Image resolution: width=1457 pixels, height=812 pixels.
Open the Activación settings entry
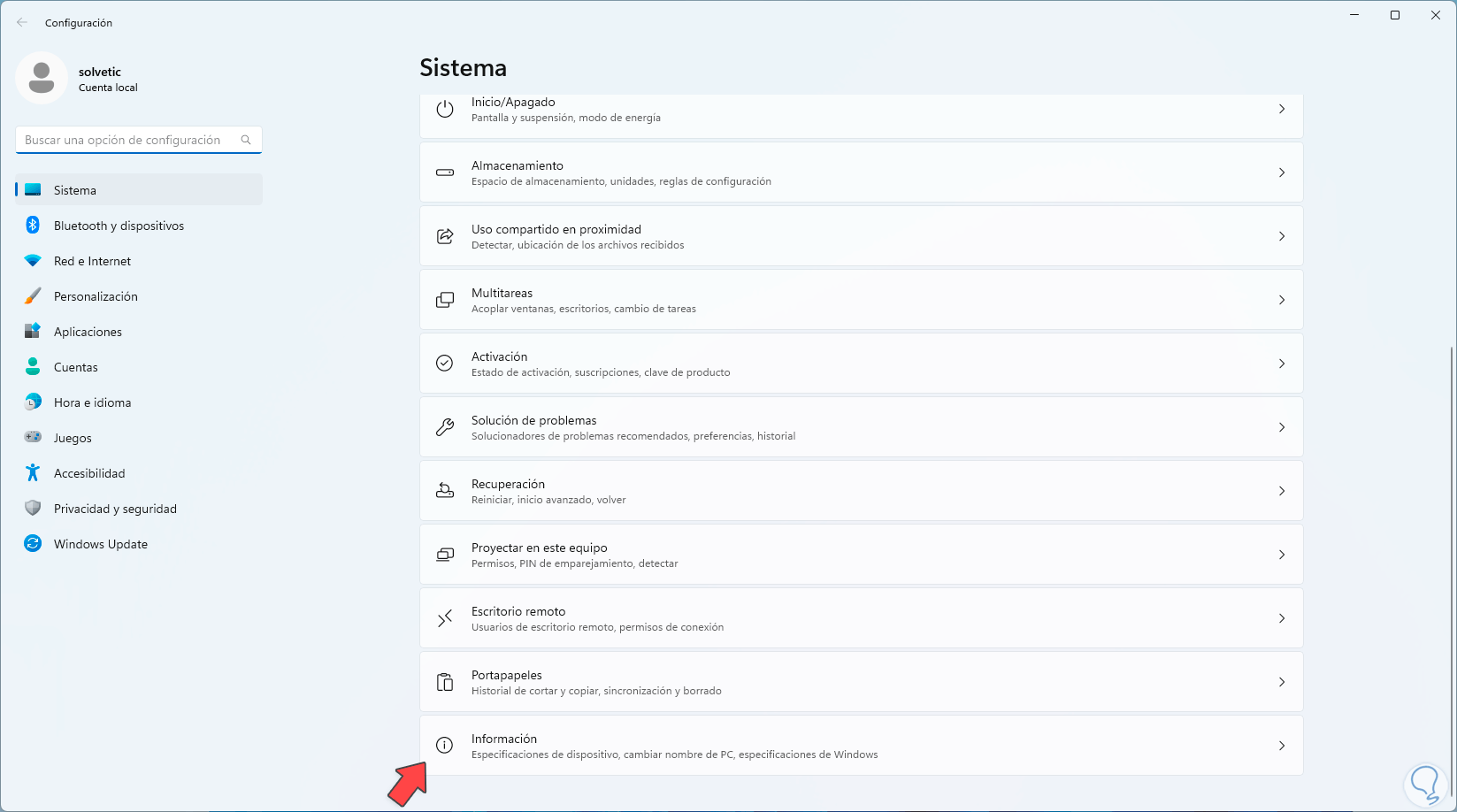(x=861, y=364)
